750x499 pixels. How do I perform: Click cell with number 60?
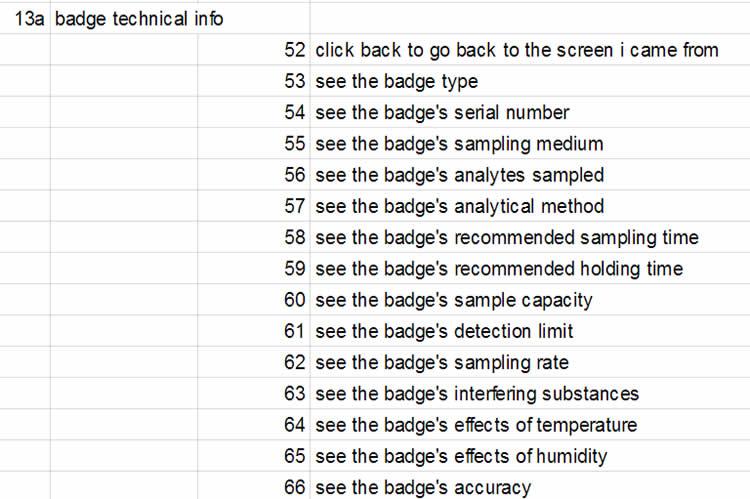pyautogui.click(x=294, y=300)
